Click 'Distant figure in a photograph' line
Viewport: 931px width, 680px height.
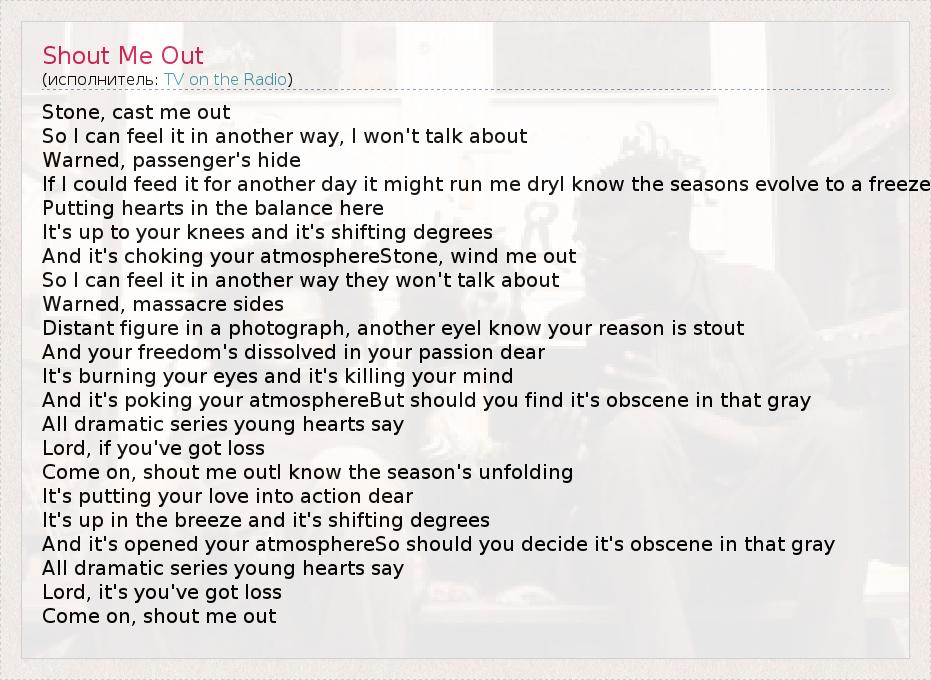(x=393, y=329)
